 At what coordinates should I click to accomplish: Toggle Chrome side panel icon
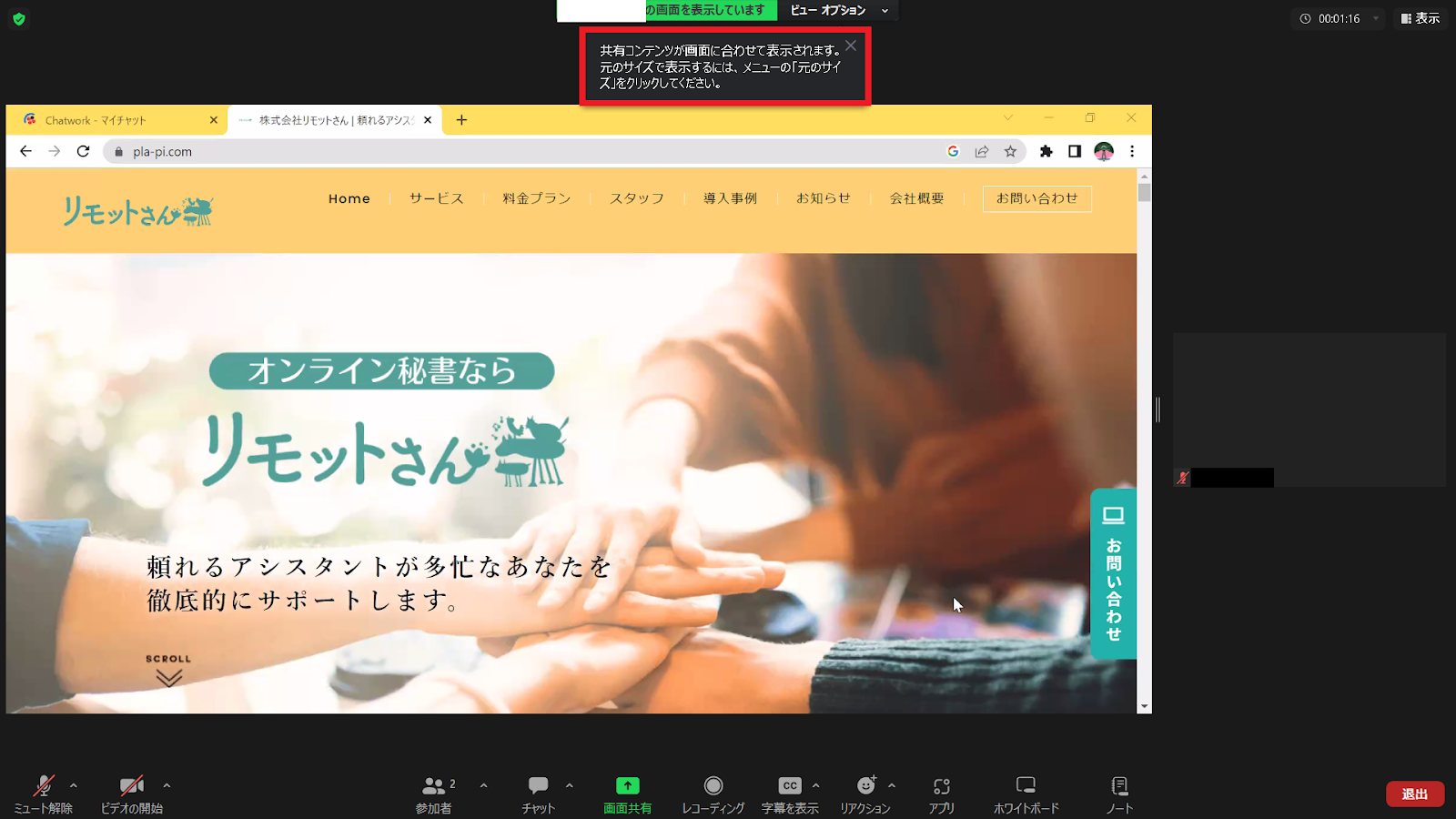click(x=1075, y=151)
